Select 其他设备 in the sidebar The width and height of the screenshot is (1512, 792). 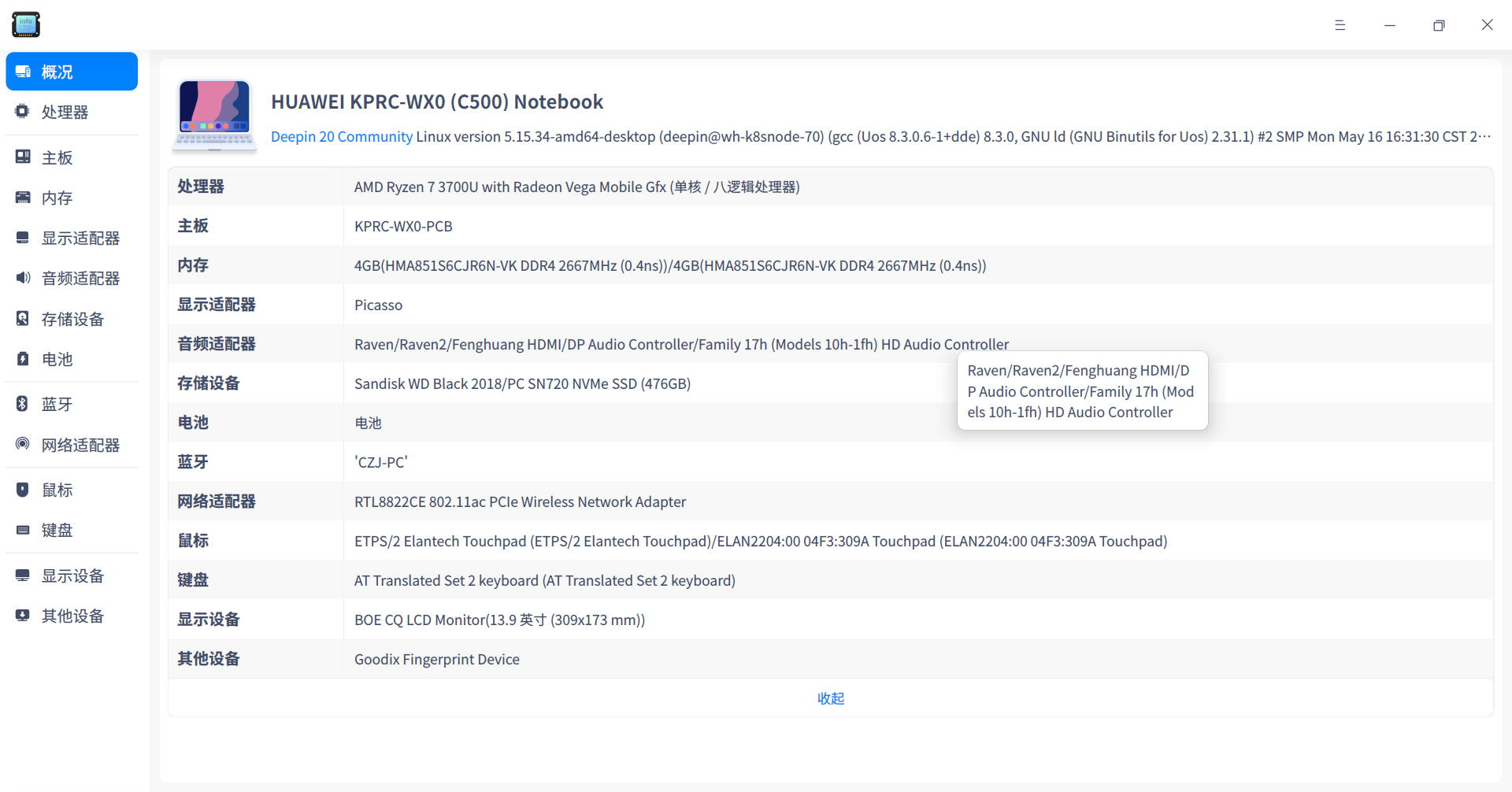click(72, 616)
